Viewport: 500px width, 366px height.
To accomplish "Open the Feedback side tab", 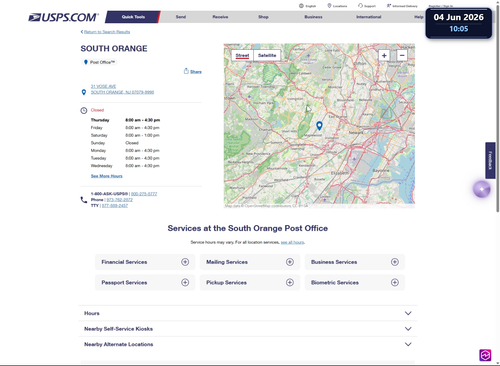I will (490, 160).
